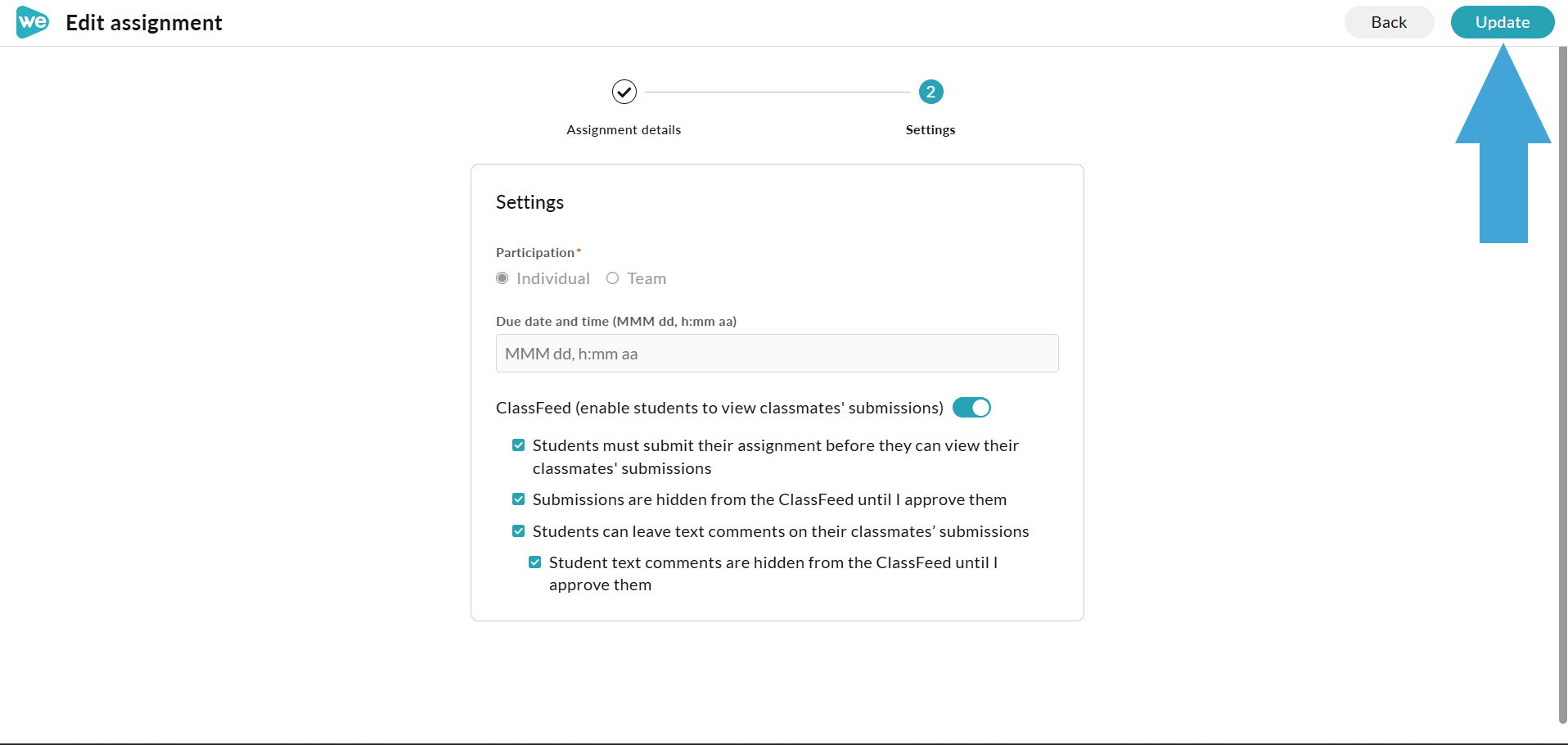Uncheck students can leave text comments
Screen dimensions: 1568x745
519,531
